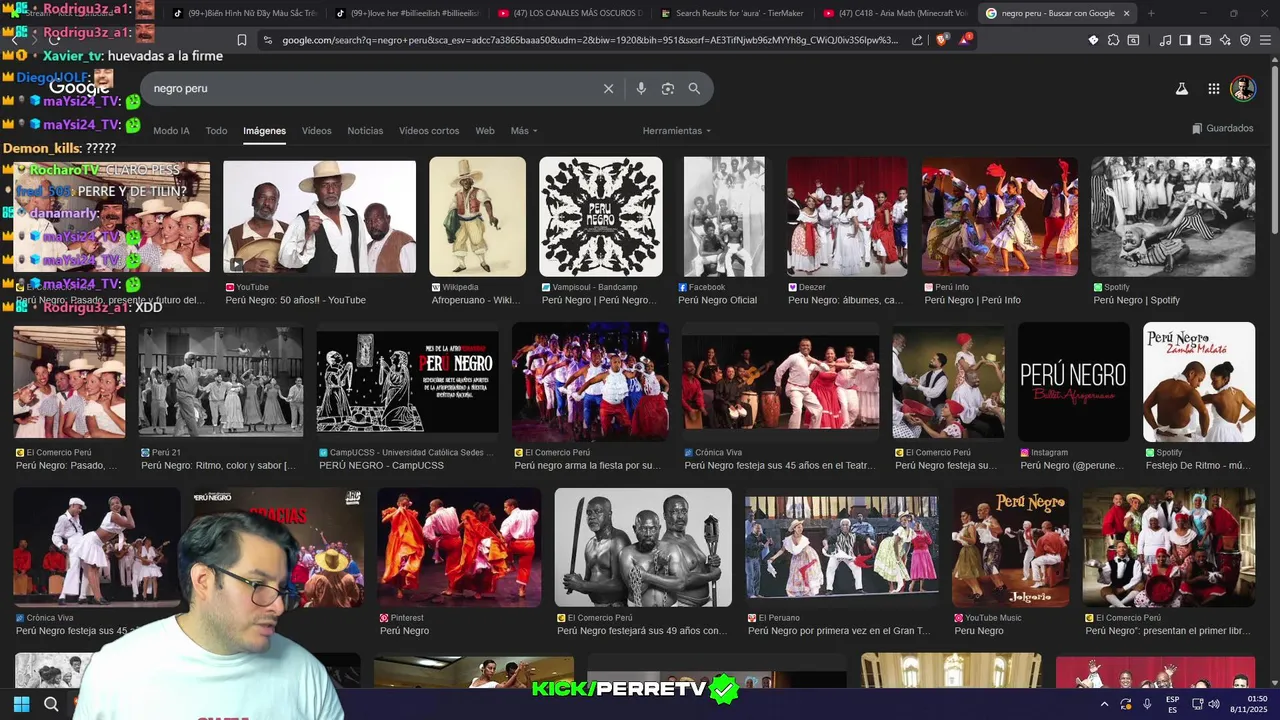Select the Imágenes tab

(x=264, y=131)
